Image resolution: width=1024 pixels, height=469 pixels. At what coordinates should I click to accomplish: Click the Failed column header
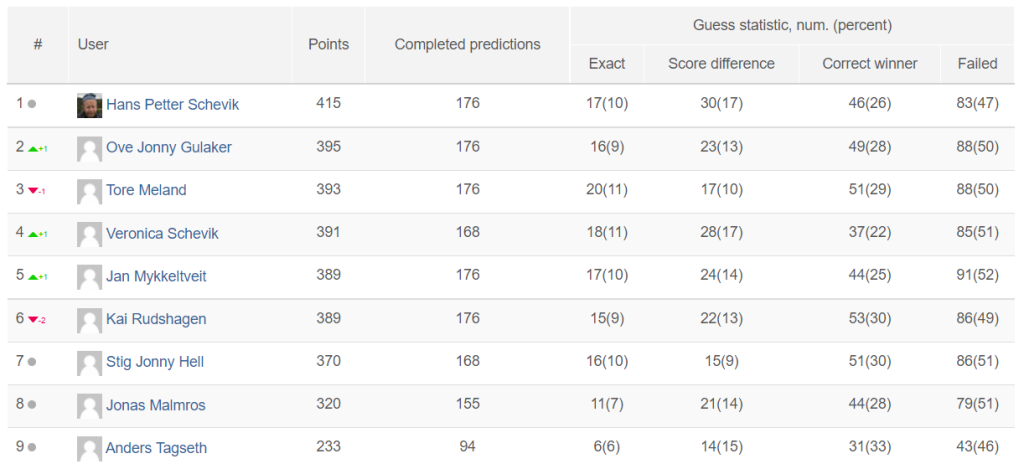[x=978, y=63]
